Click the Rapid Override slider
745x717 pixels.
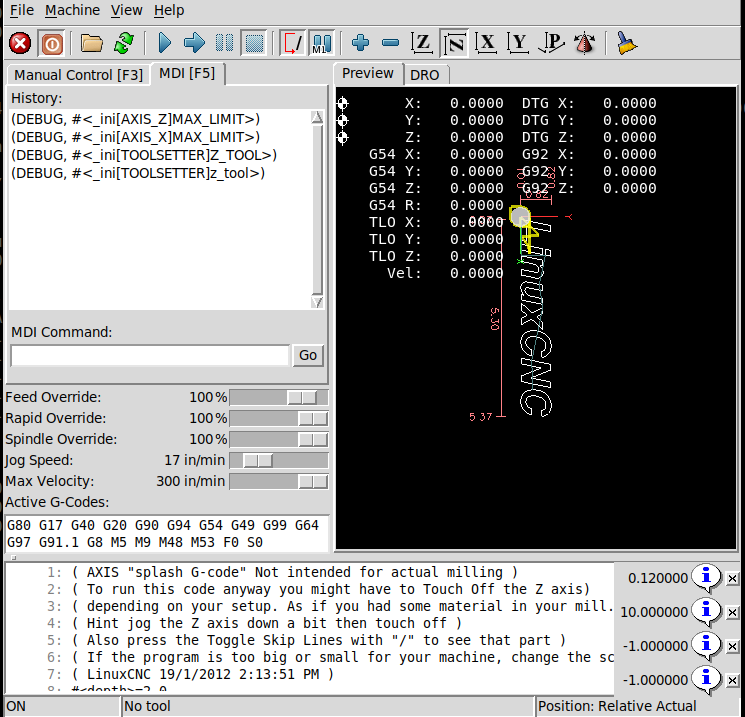click(x=278, y=418)
